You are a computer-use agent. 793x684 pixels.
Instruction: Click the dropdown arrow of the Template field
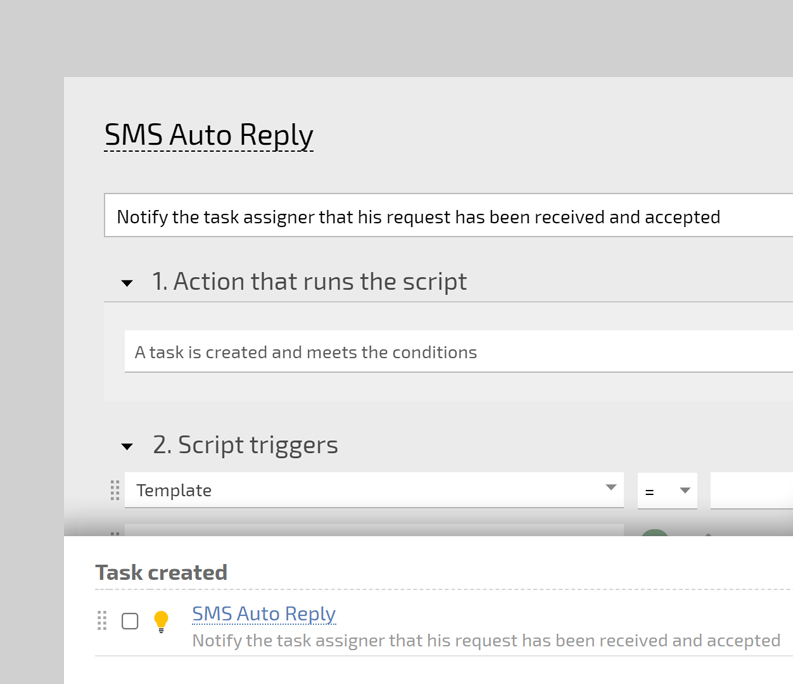pos(610,488)
